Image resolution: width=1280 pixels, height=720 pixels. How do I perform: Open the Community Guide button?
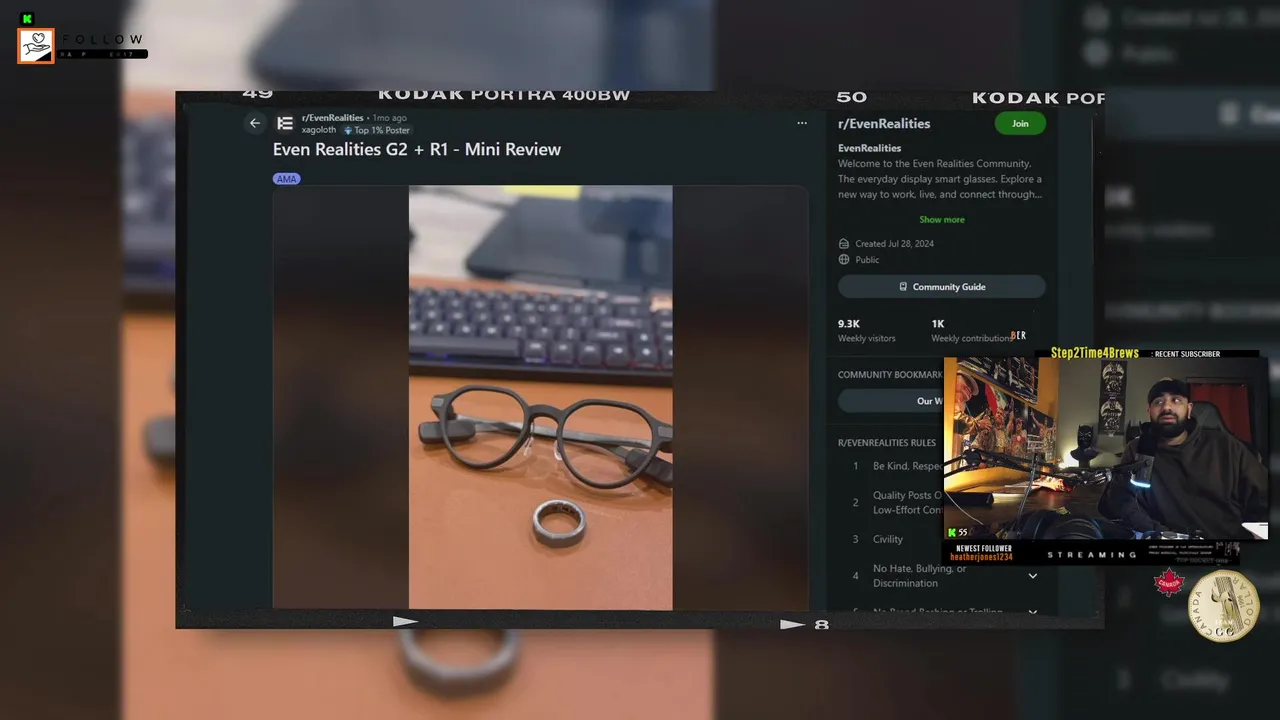click(942, 287)
